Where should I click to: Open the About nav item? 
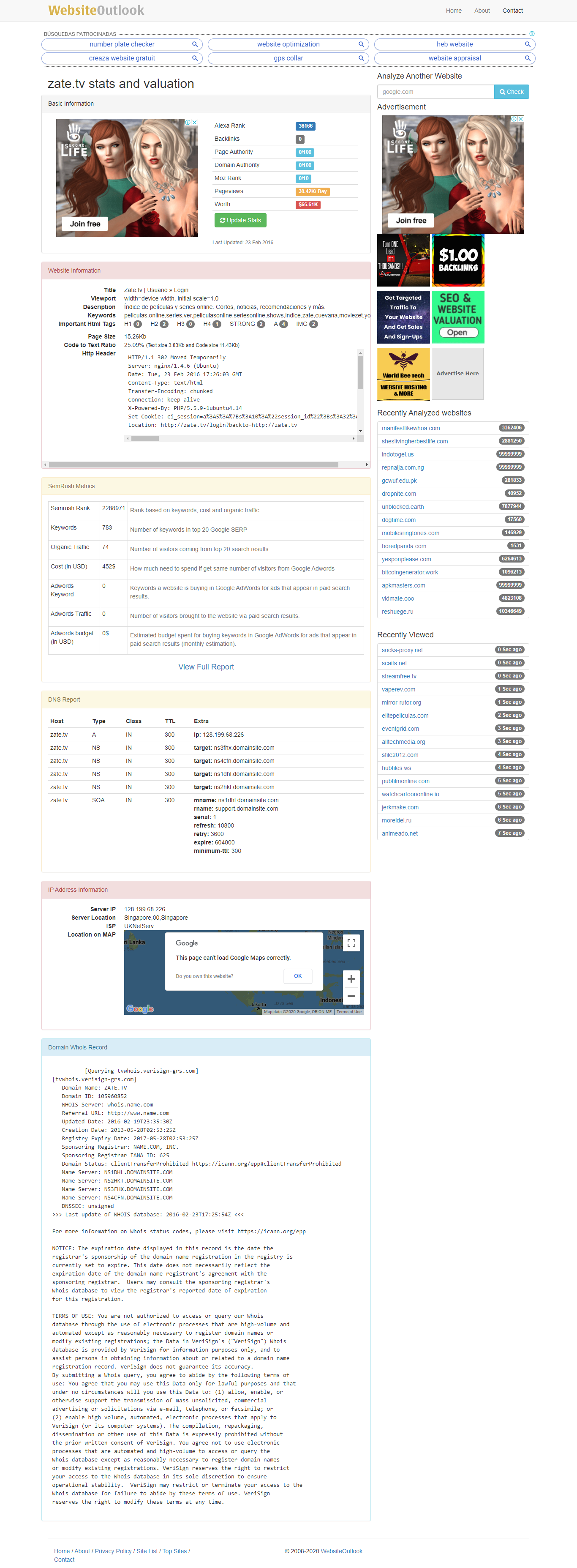482,11
